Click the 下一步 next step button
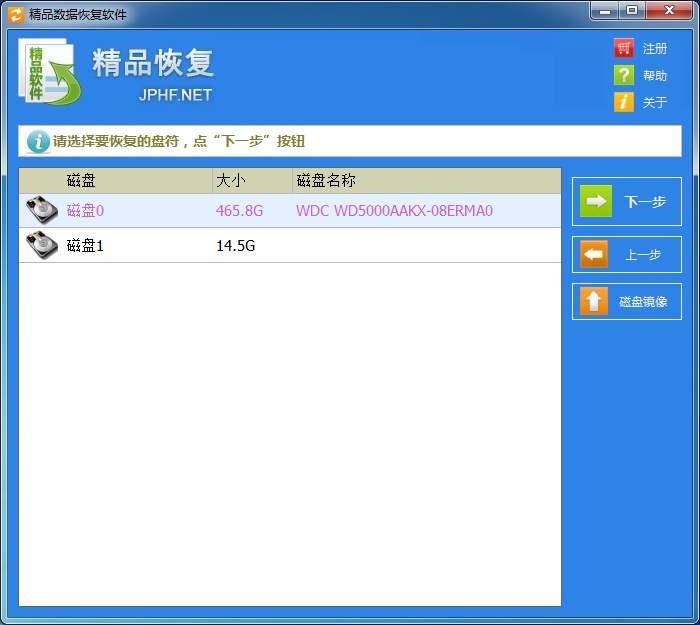700x625 pixels. pyautogui.click(x=627, y=201)
